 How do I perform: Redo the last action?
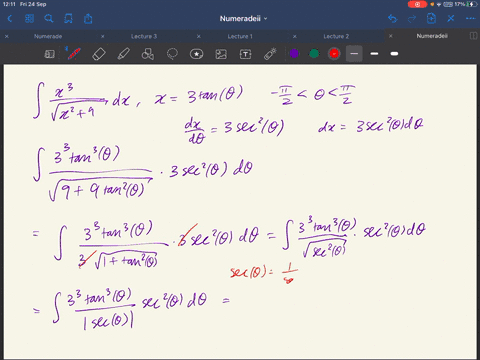pyautogui.click(x=412, y=19)
